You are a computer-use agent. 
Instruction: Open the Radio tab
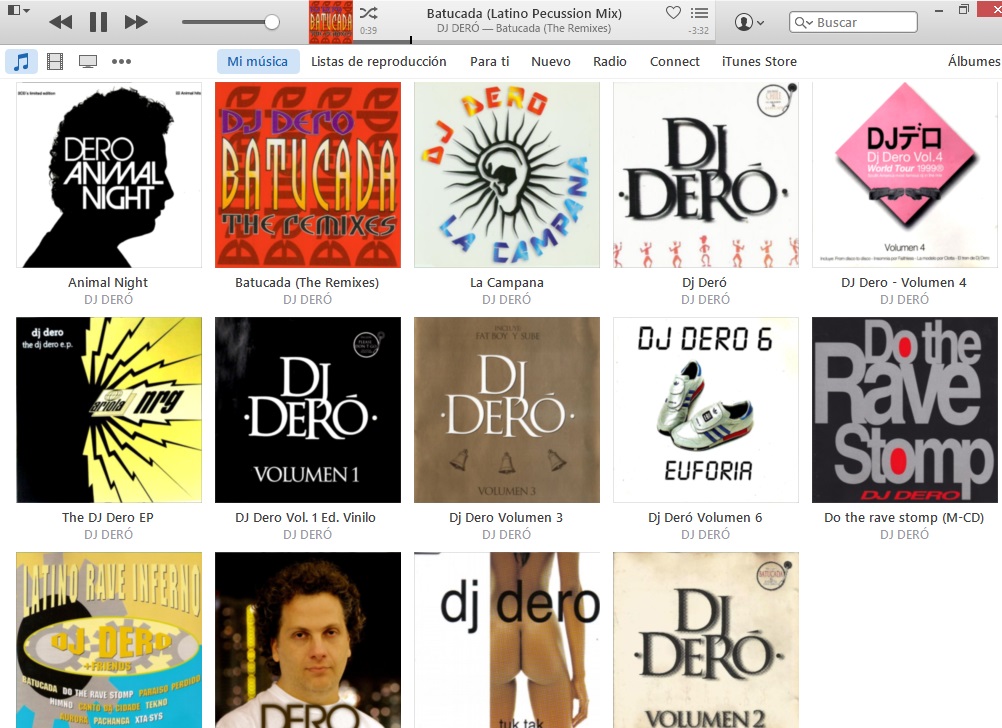pos(610,61)
